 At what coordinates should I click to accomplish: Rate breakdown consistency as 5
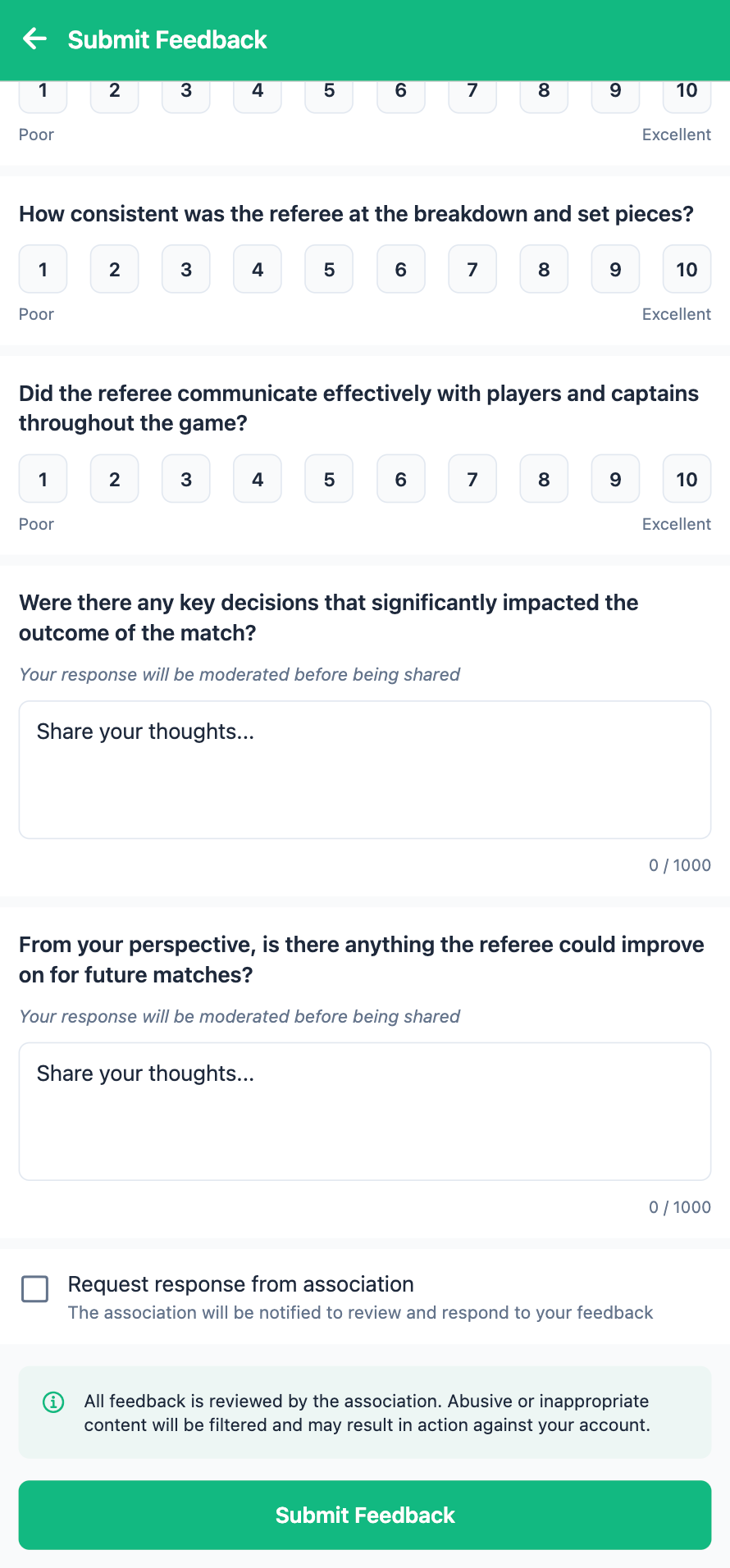[x=328, y=269]
